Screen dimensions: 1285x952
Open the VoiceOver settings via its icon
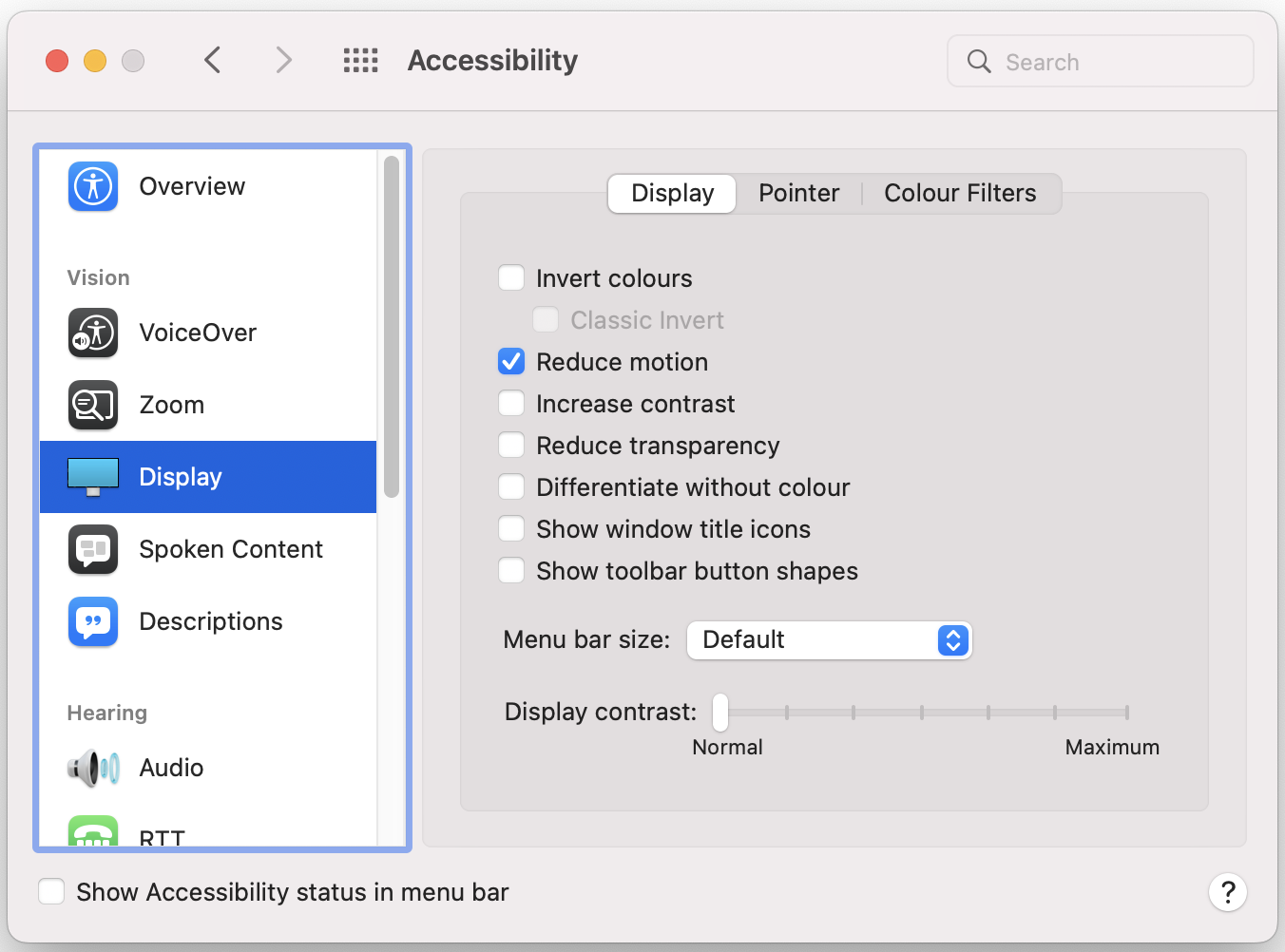92,333
